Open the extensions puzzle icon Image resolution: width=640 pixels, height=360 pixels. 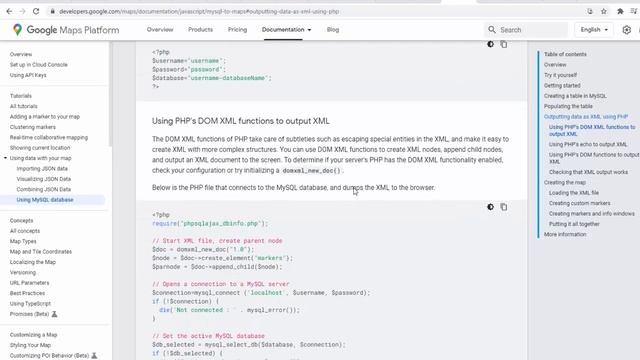620,11
